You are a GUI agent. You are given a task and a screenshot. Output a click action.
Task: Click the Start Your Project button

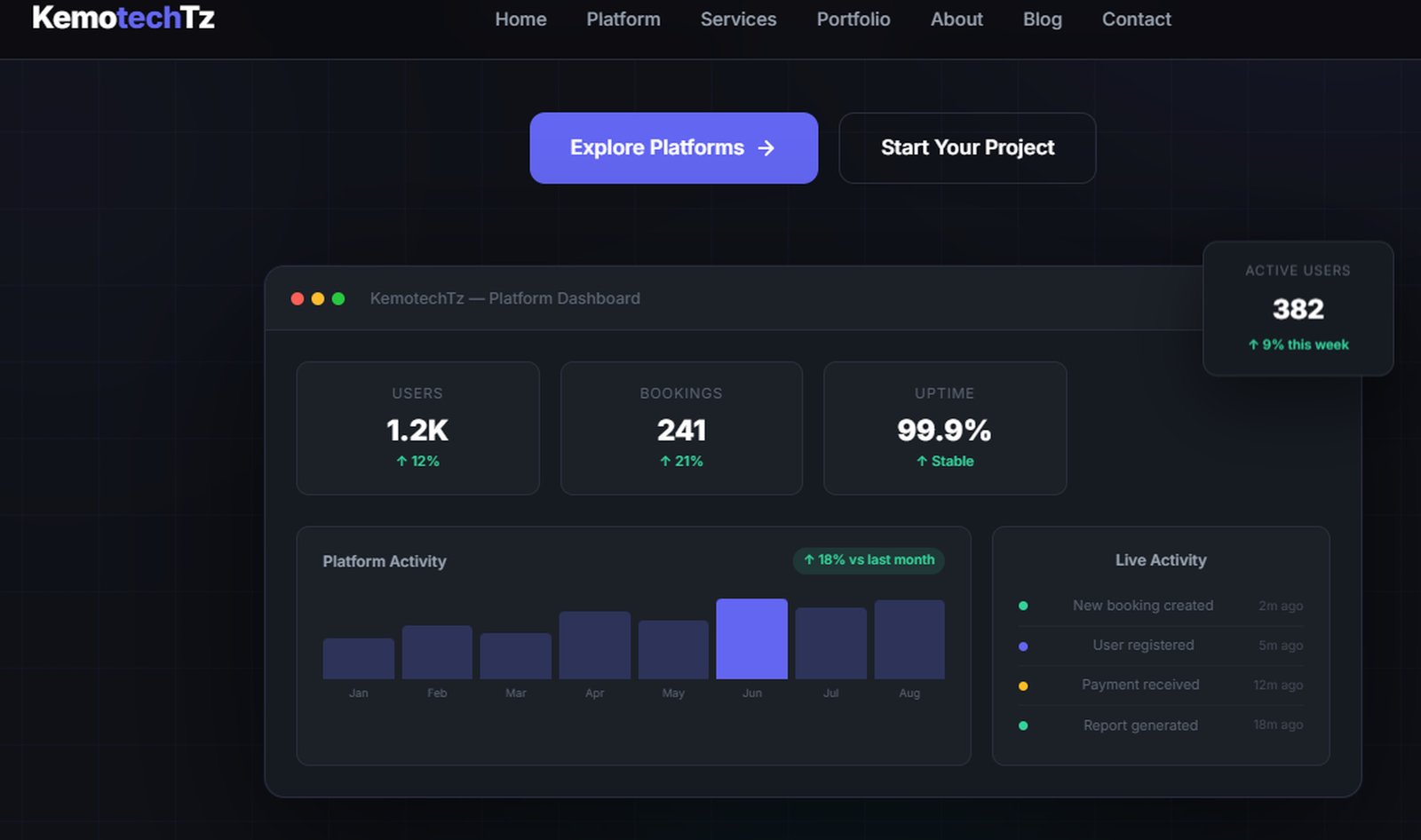coord(967,148)
